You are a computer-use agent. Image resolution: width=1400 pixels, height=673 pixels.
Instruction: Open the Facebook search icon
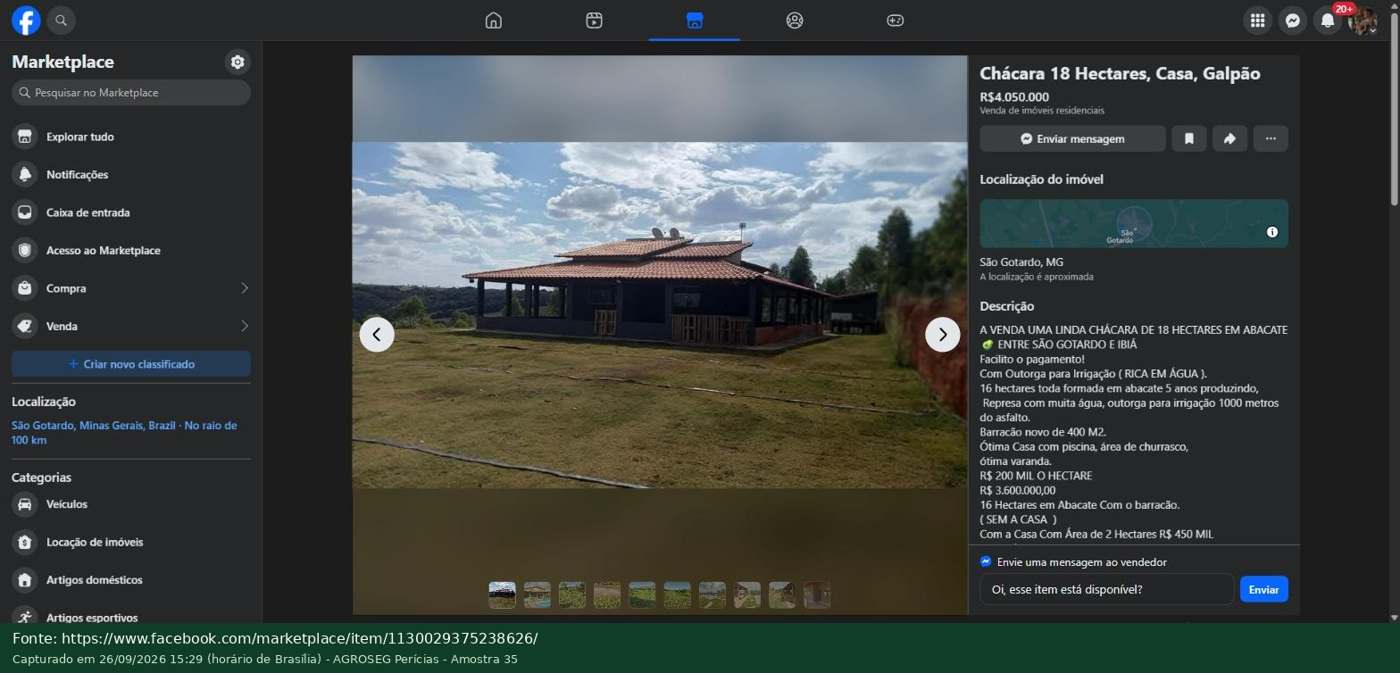pos(61,20)
